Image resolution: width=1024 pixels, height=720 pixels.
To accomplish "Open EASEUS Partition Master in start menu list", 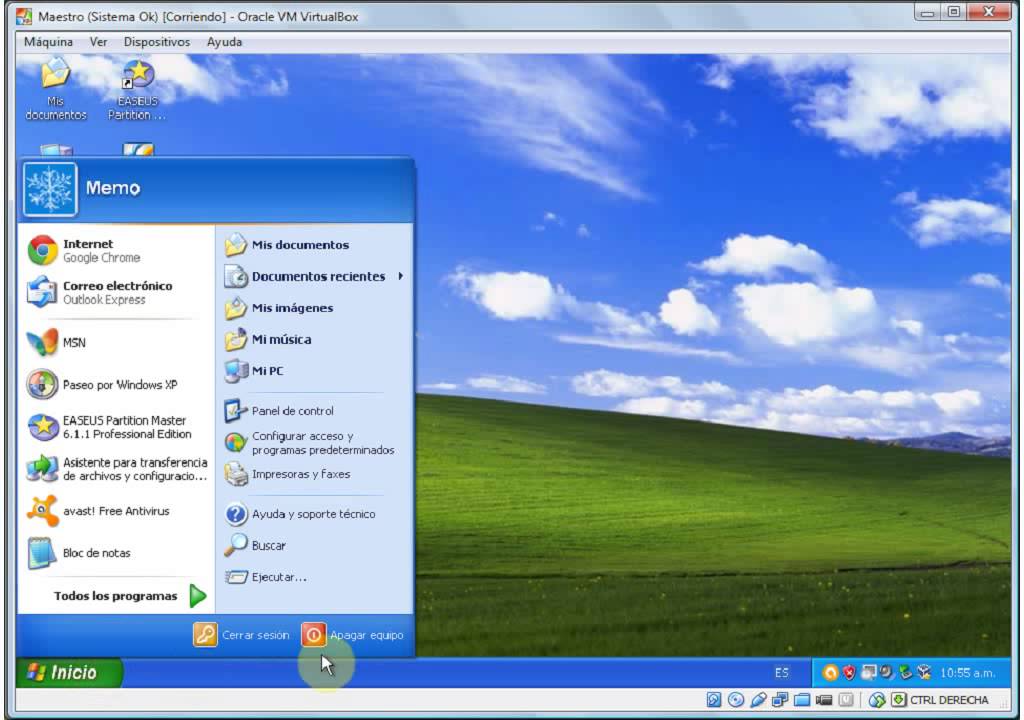I will coord(116,427).
